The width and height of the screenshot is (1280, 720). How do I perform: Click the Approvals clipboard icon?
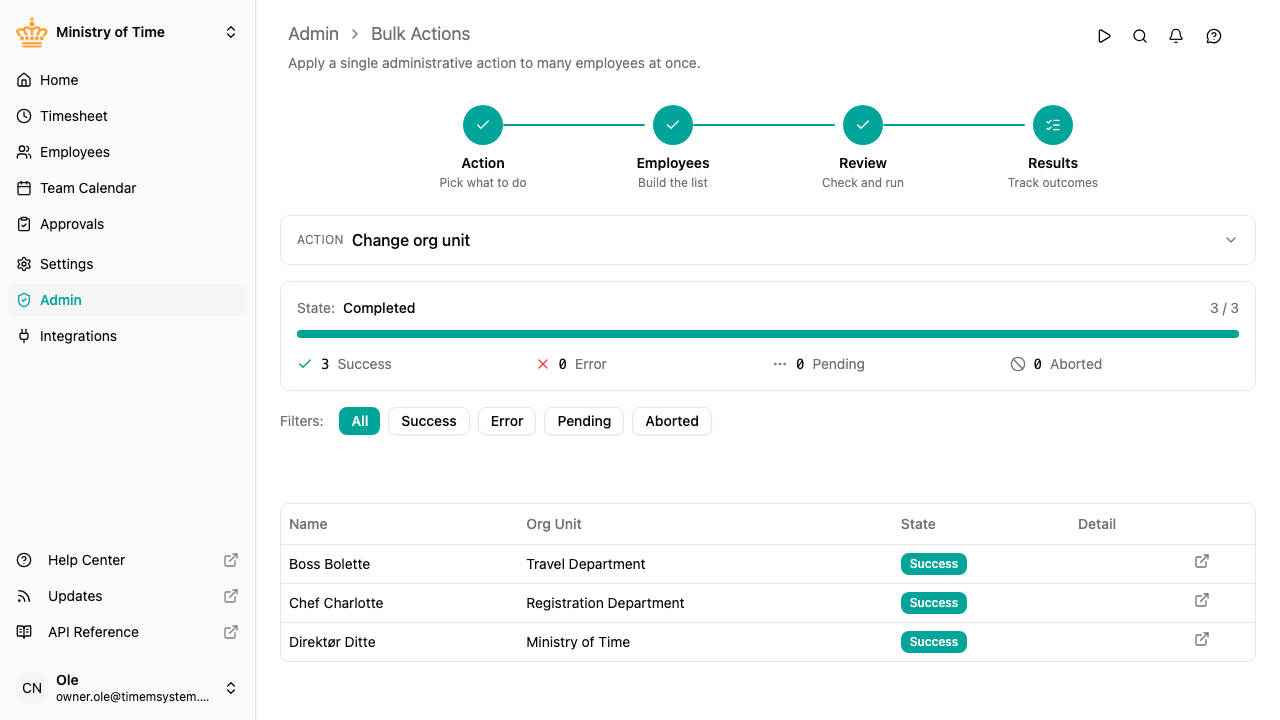[x=24, y=224]
